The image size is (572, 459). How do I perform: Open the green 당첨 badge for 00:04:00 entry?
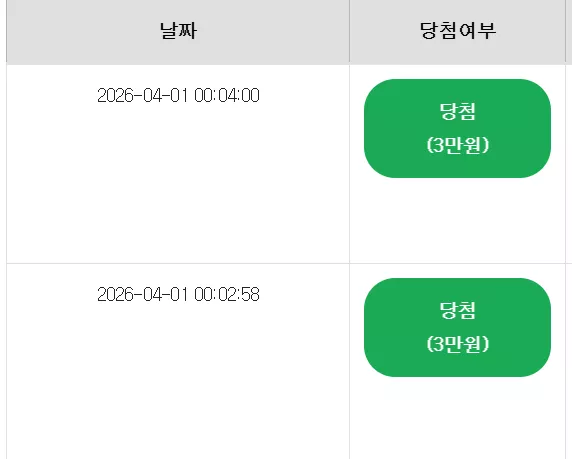point(457,128)
